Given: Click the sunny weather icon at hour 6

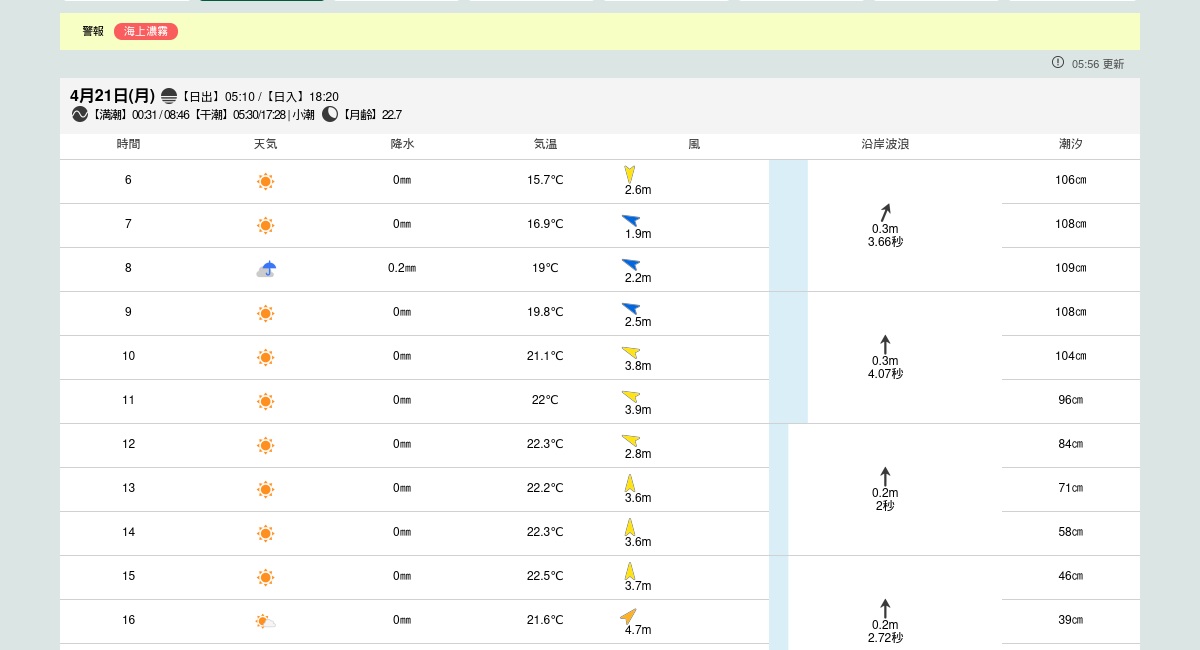Looking at the screenshot, I should tap(265, 182).
